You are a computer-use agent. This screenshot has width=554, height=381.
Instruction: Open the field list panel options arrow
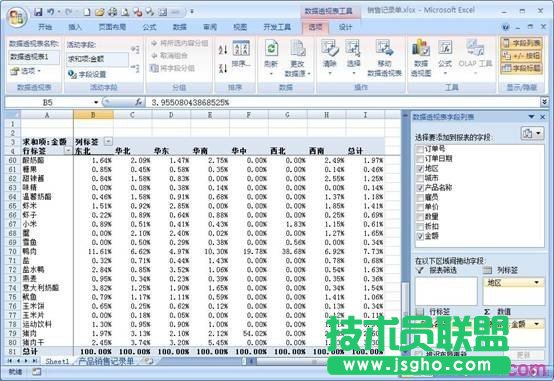[x=531, y=117]
